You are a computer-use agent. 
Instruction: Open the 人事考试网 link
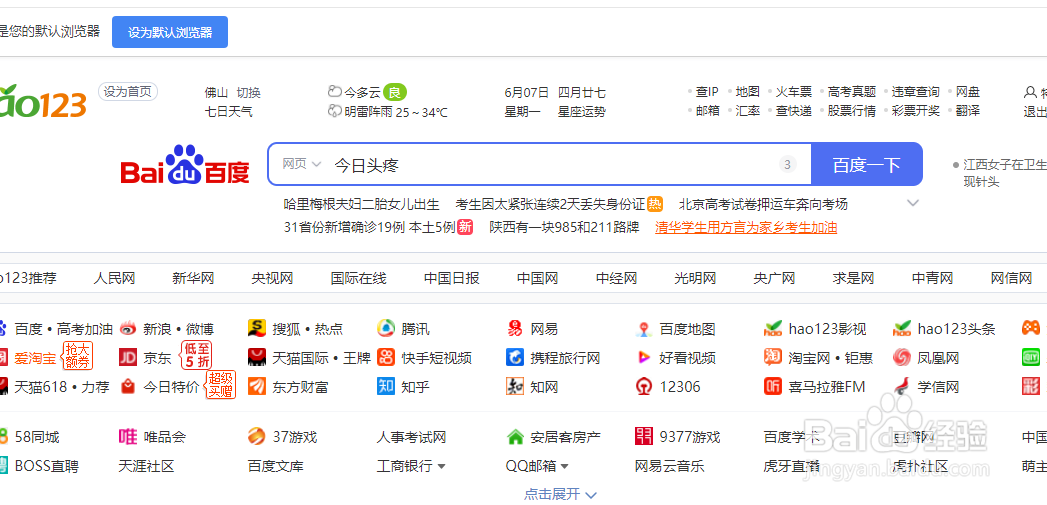point(411,438)
